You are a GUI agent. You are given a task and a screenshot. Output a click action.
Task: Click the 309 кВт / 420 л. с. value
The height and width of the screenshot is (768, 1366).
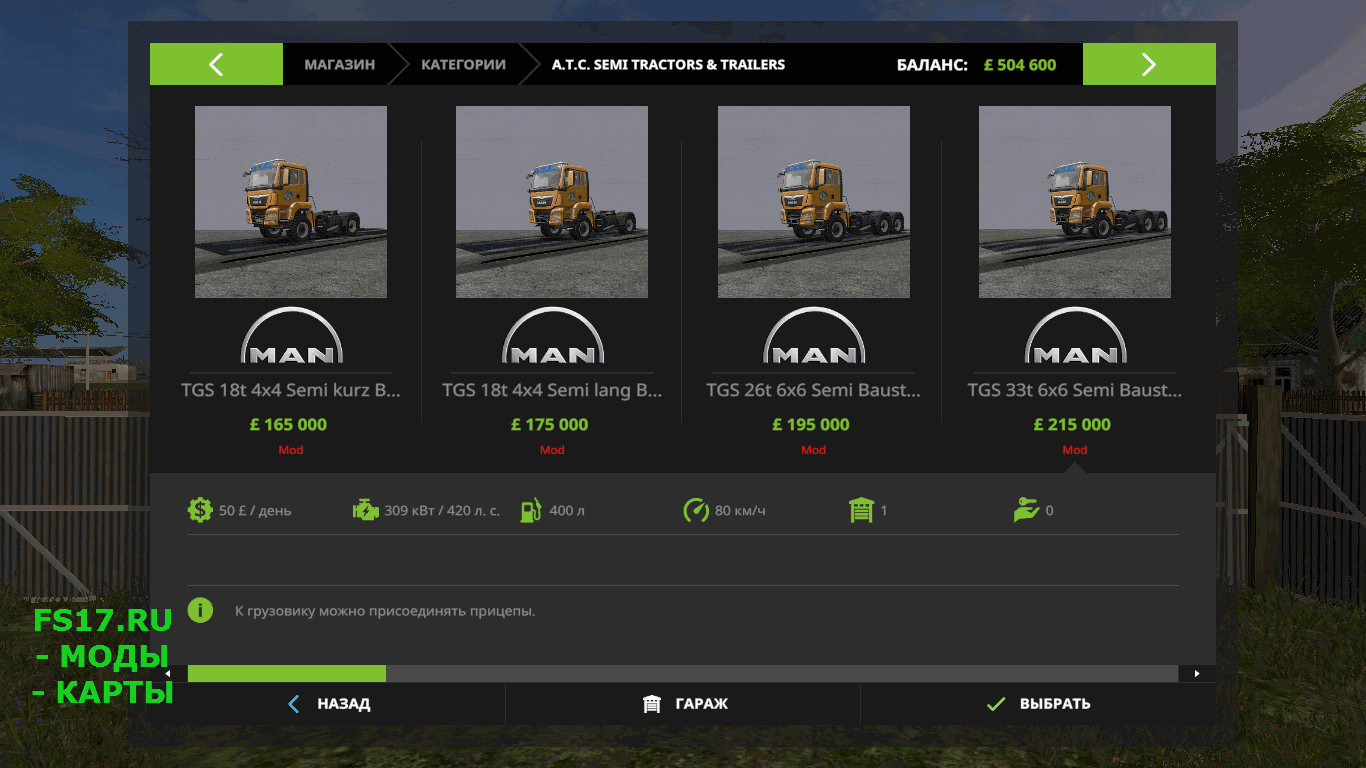tap(442, 511)
